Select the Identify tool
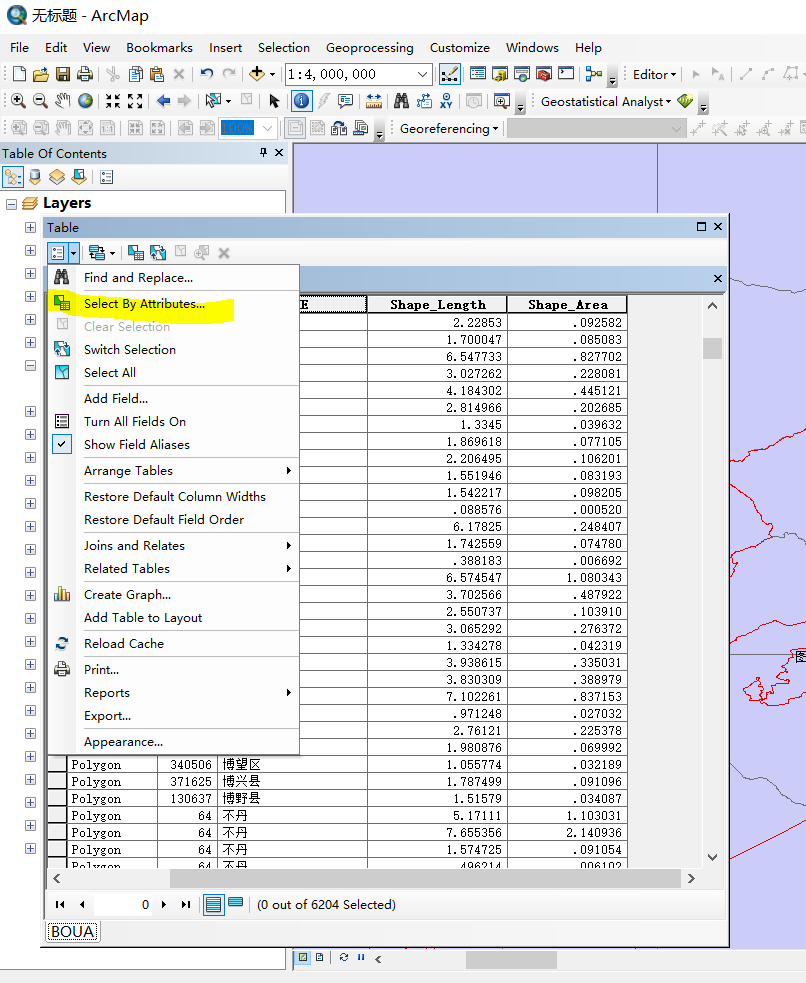The width and height of the screenshot is (806, 983). pyautogui.click(x=301, y=101)
